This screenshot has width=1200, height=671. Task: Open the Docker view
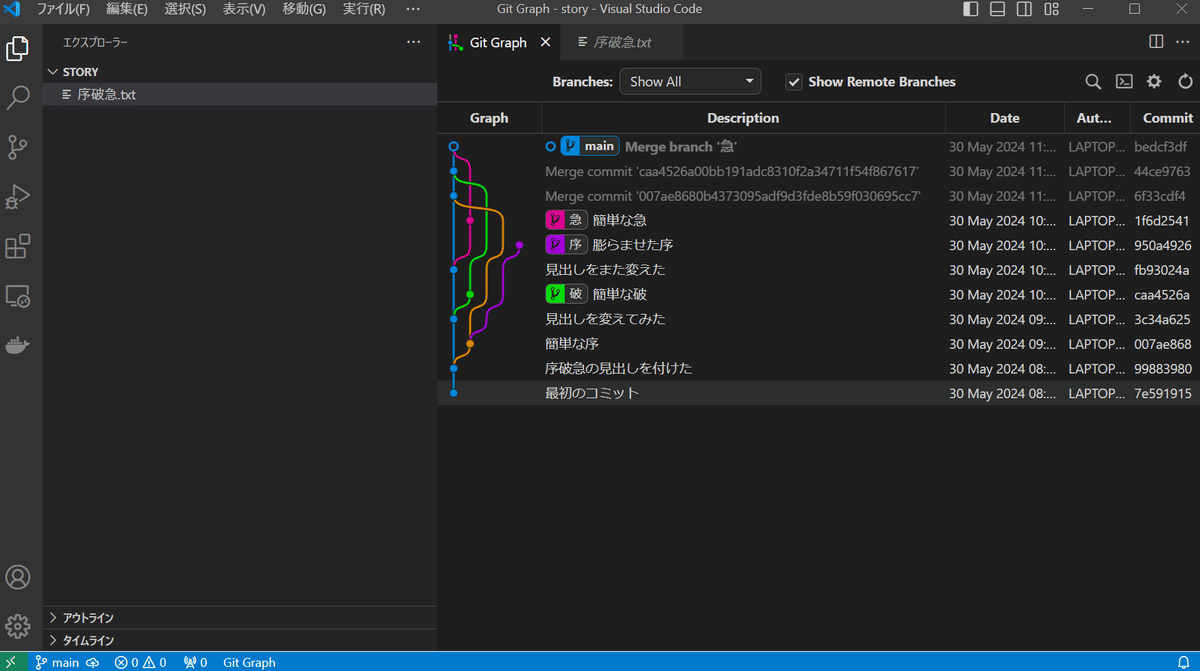coord(17,346)
